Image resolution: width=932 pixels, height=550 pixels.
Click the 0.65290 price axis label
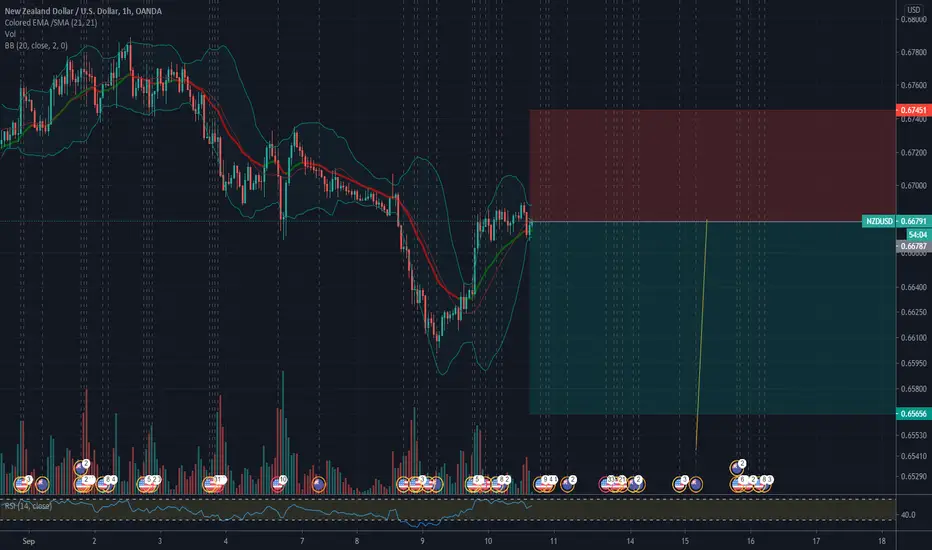pyautogui.click(x=914, y=476)
